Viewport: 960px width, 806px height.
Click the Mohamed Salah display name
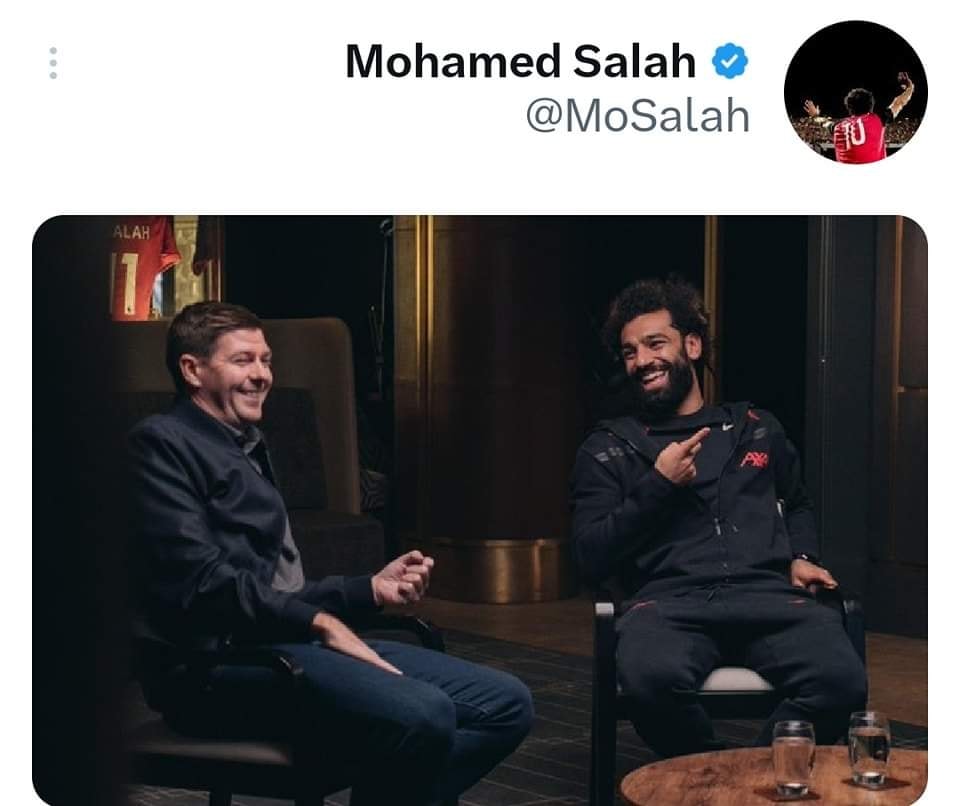coord(520,61)
